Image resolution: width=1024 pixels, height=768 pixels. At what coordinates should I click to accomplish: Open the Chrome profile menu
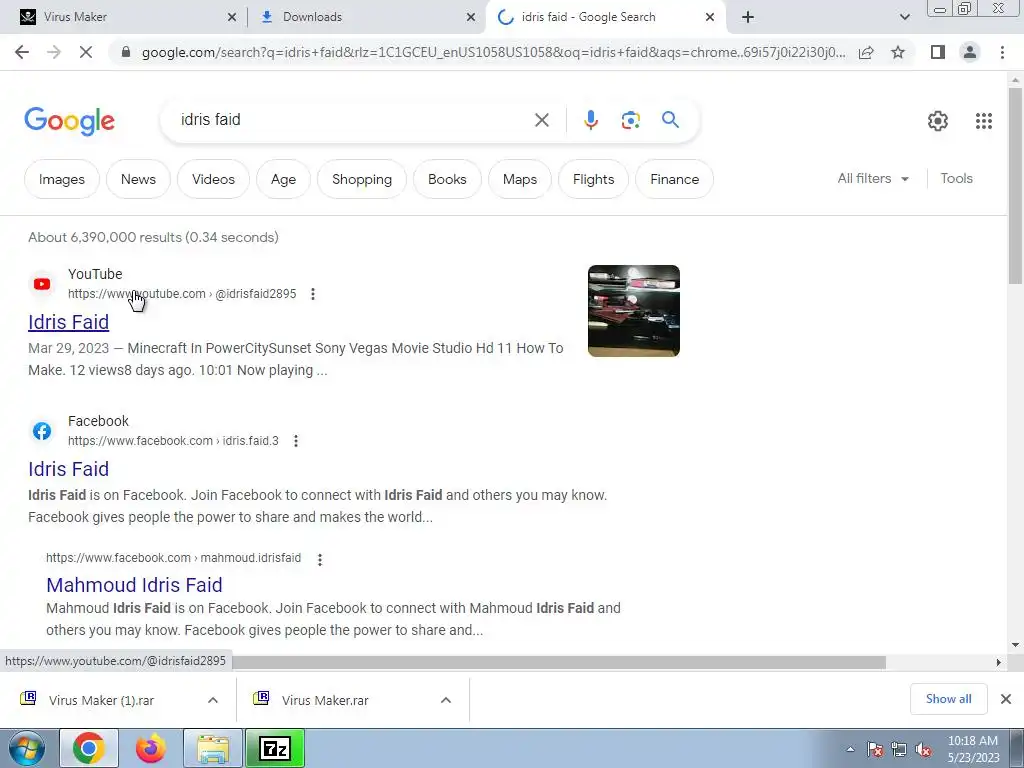(970, 52)
